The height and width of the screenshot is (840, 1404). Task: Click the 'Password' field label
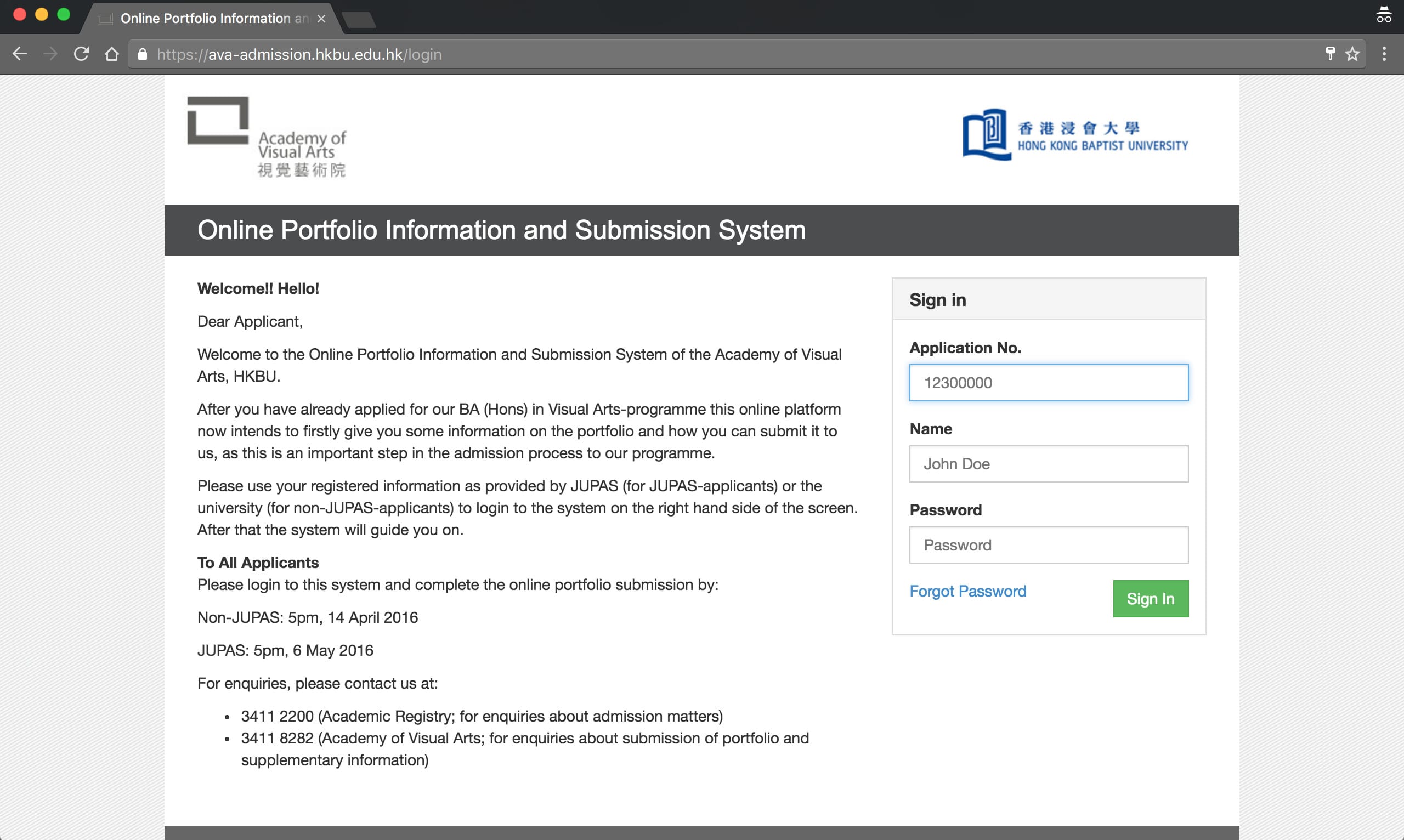click(x=946, y=510)
